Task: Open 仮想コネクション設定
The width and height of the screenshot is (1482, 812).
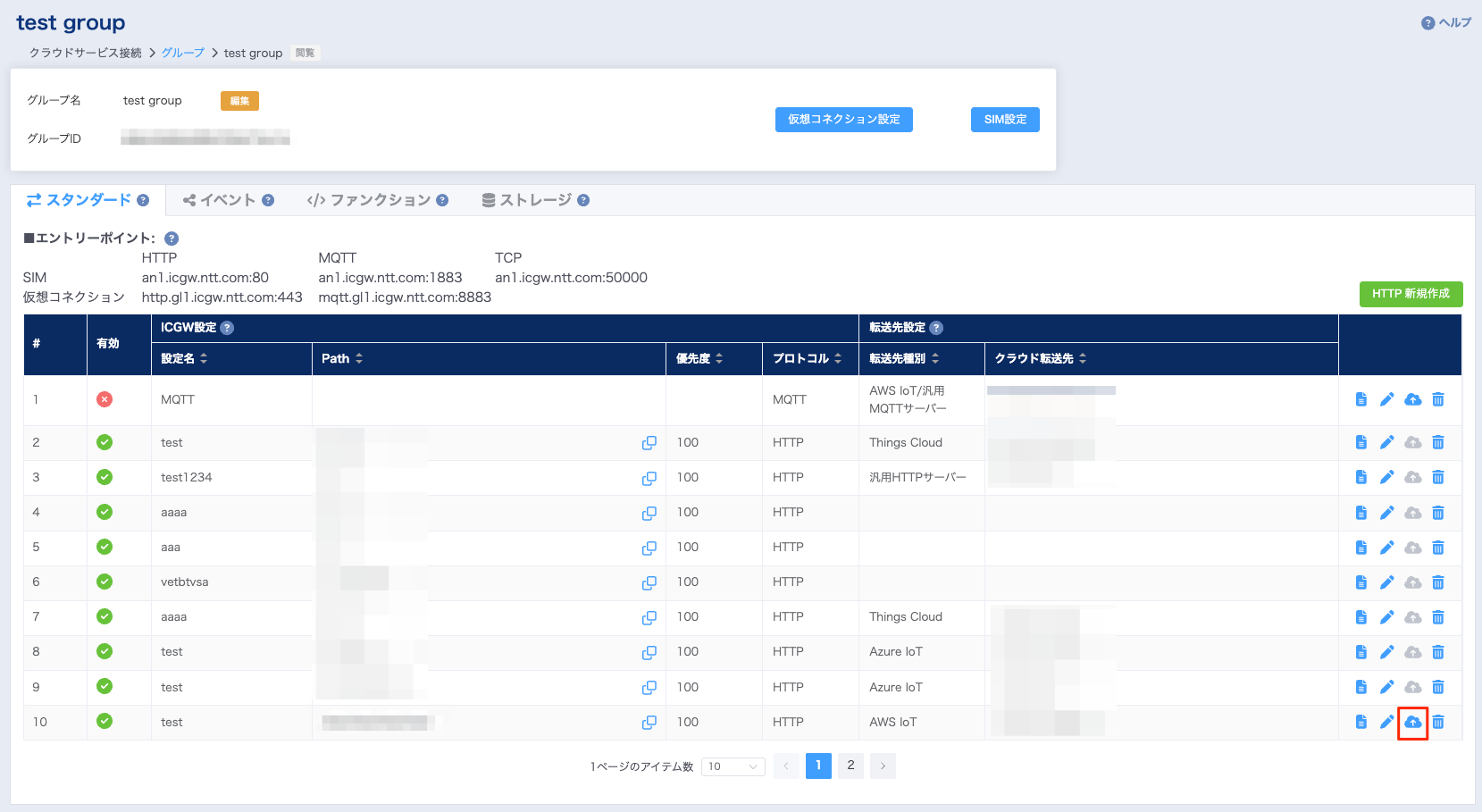Action: tap(843, 120)
